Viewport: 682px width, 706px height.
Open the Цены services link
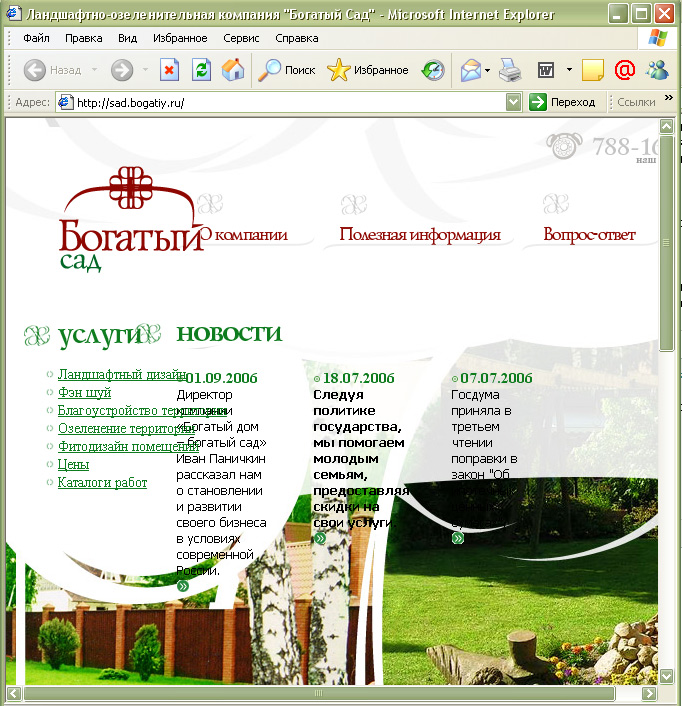click(73, 465)
